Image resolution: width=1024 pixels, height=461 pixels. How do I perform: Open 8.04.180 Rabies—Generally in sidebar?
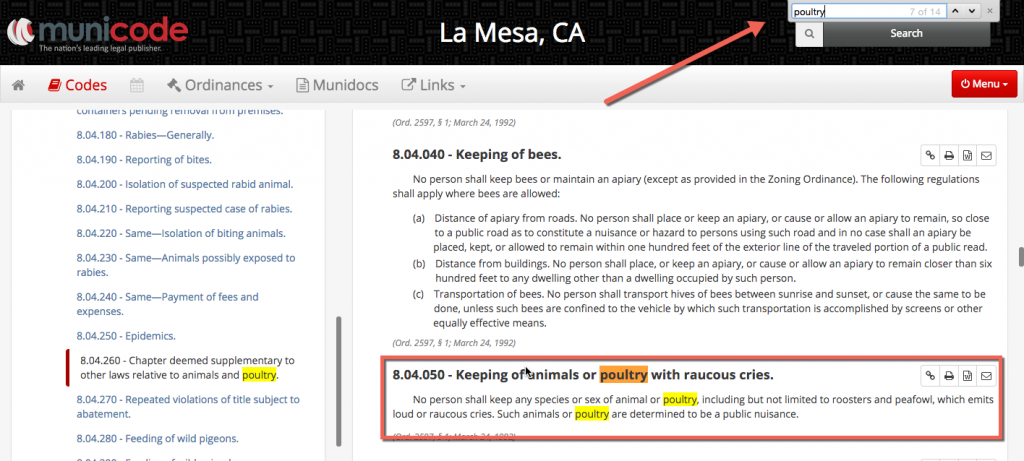[x=145, y=135]
